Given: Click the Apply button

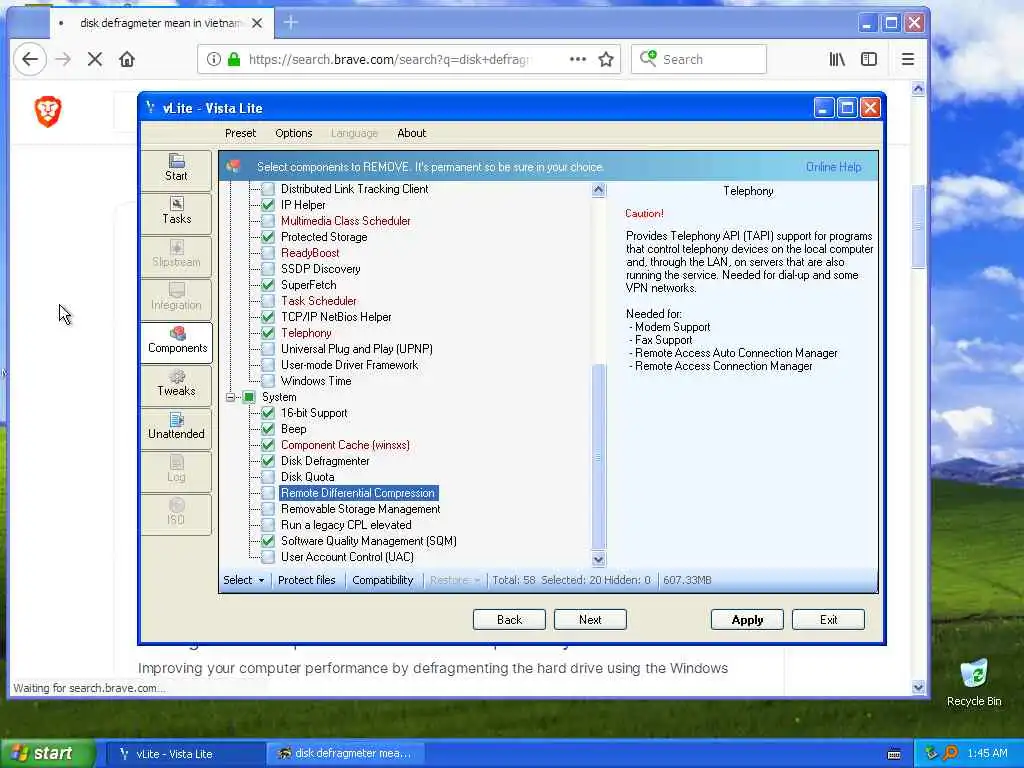Looking at the screenshot, I should click(747, 620).
